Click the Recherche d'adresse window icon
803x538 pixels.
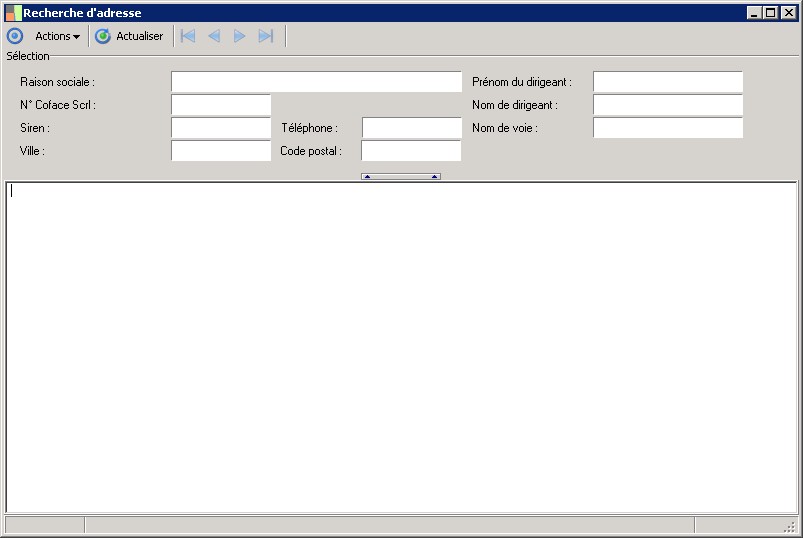tap(13, 13)
